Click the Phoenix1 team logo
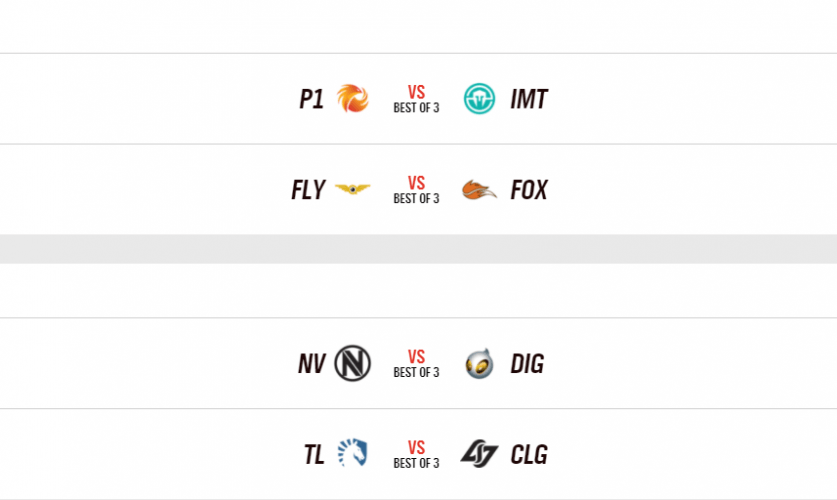837x500 pixels. (352, 99)
